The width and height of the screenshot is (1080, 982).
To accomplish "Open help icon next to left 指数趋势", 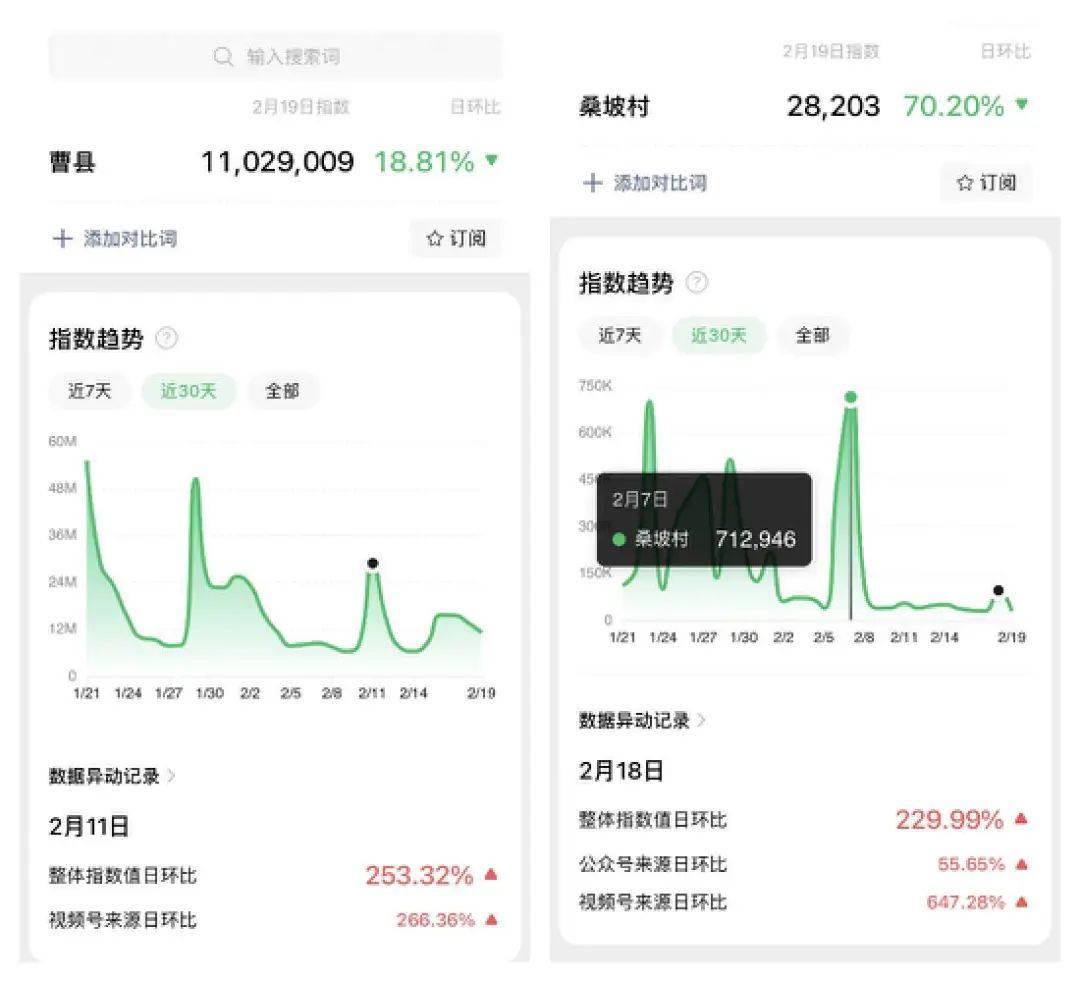I will [x=167, y=339].
